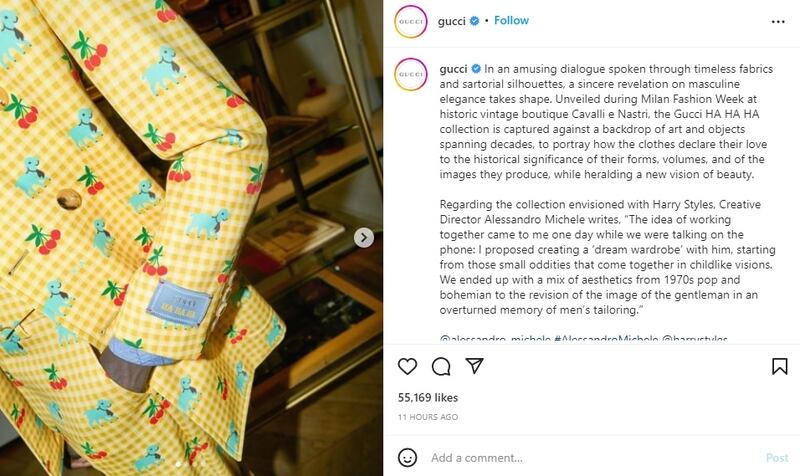The image size is (800, 476).
Task: Open the 11 hours ago timestamp
Action: [428, 417]
